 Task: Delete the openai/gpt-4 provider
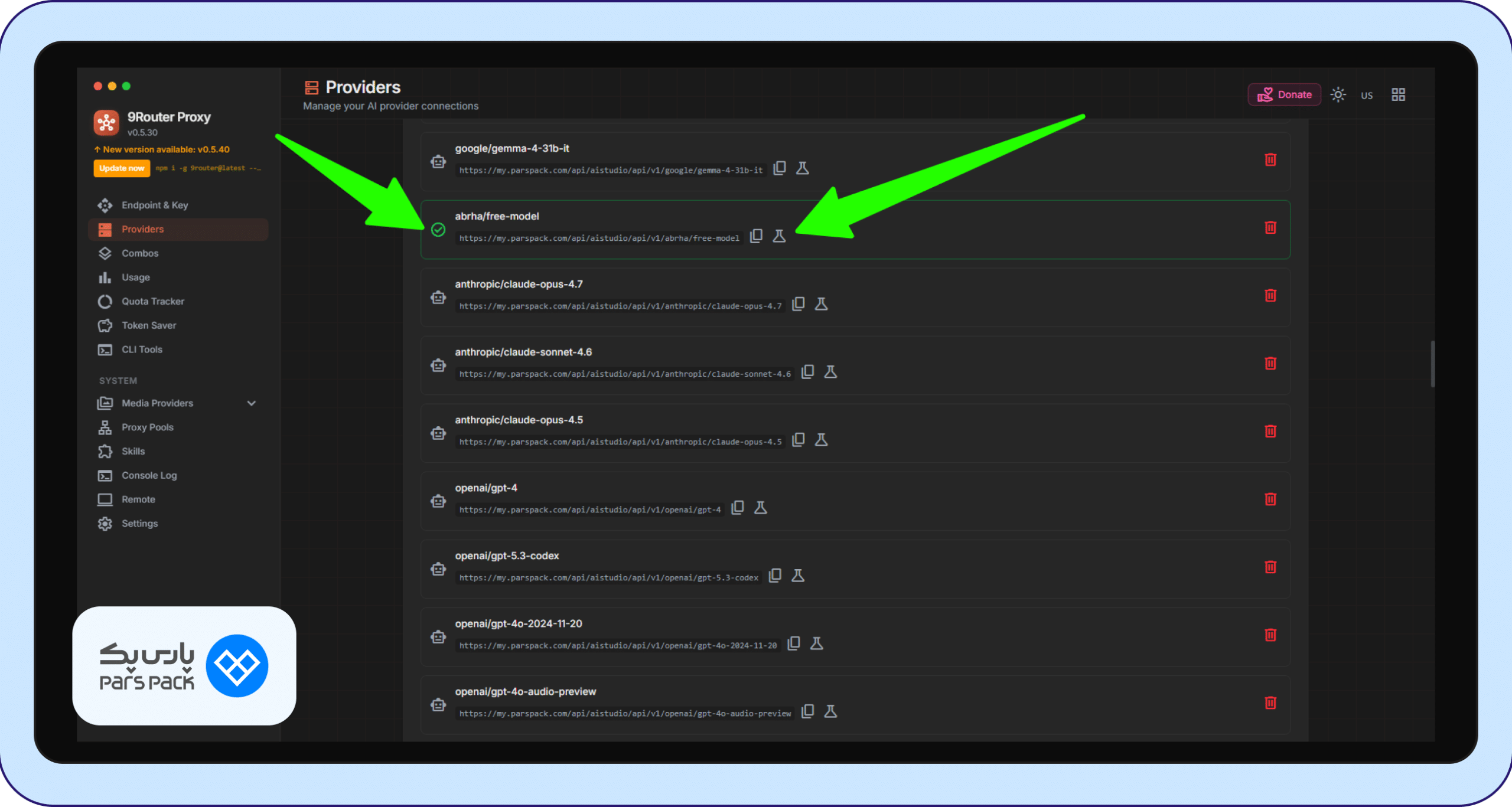[1270, 499]
